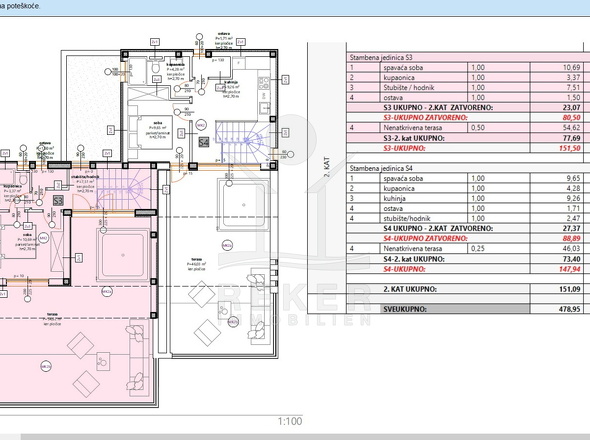Click the S3 unit marker on the plan
Screen dimensions: 590x440
(x=58, y=200)
